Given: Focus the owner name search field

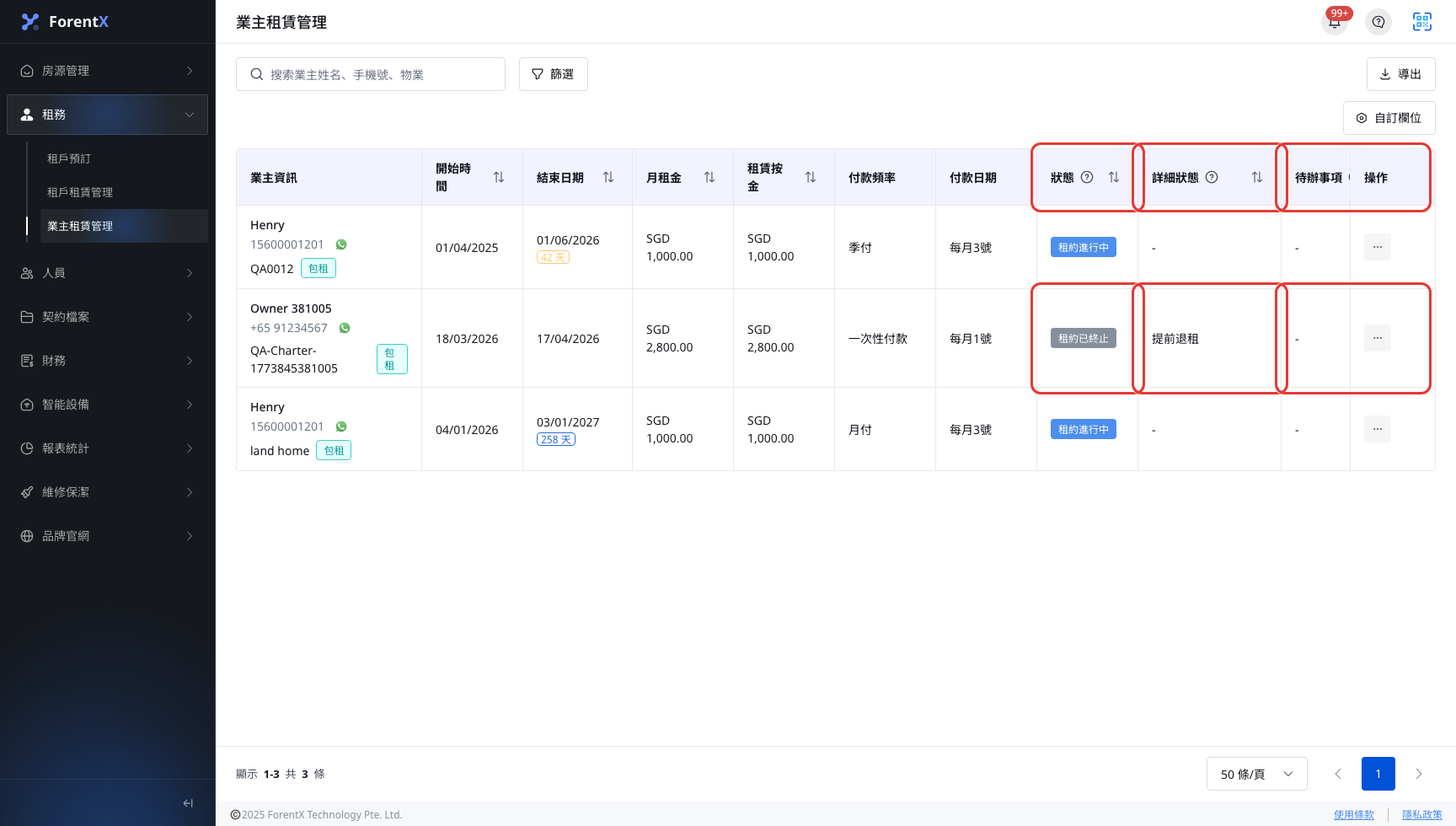Looking at the screenshot, I should [371, 74].
